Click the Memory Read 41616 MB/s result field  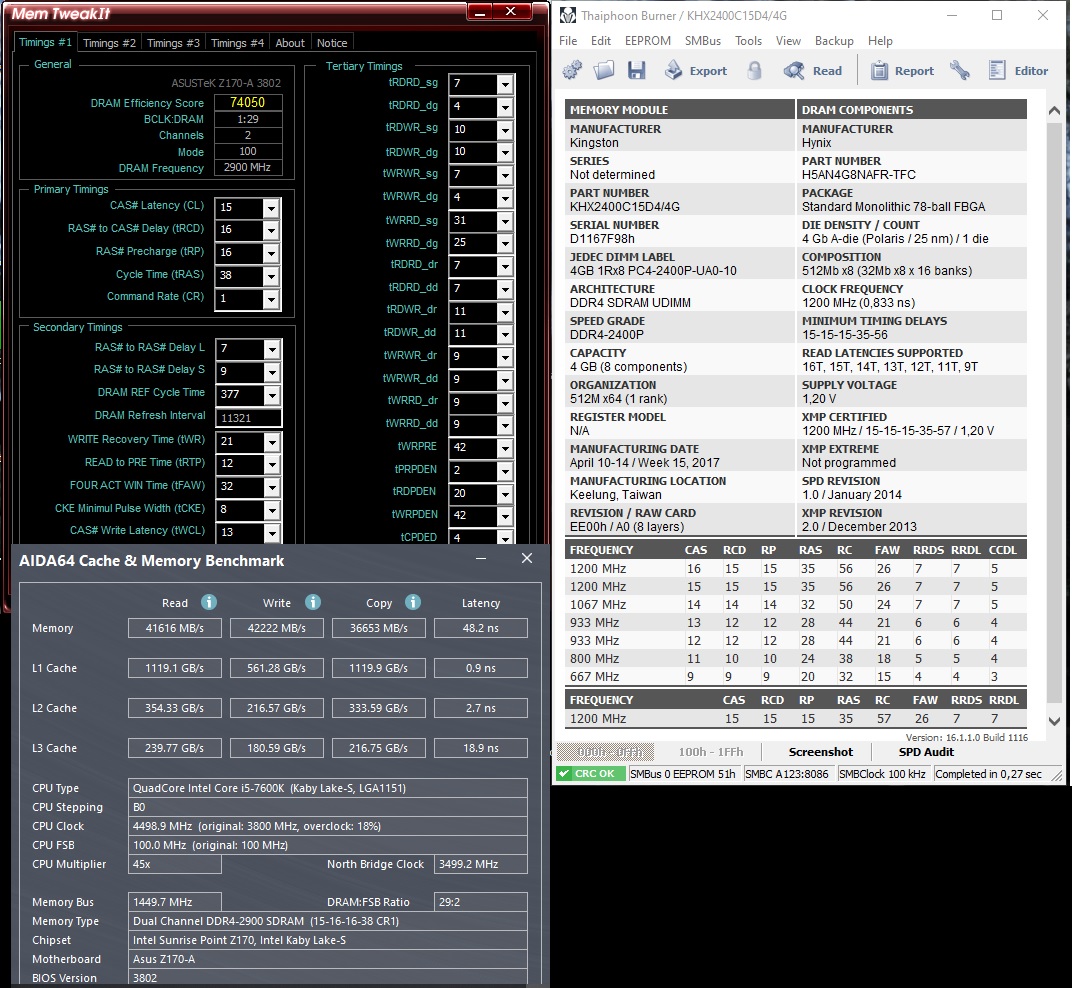click(x=174, y=628)
